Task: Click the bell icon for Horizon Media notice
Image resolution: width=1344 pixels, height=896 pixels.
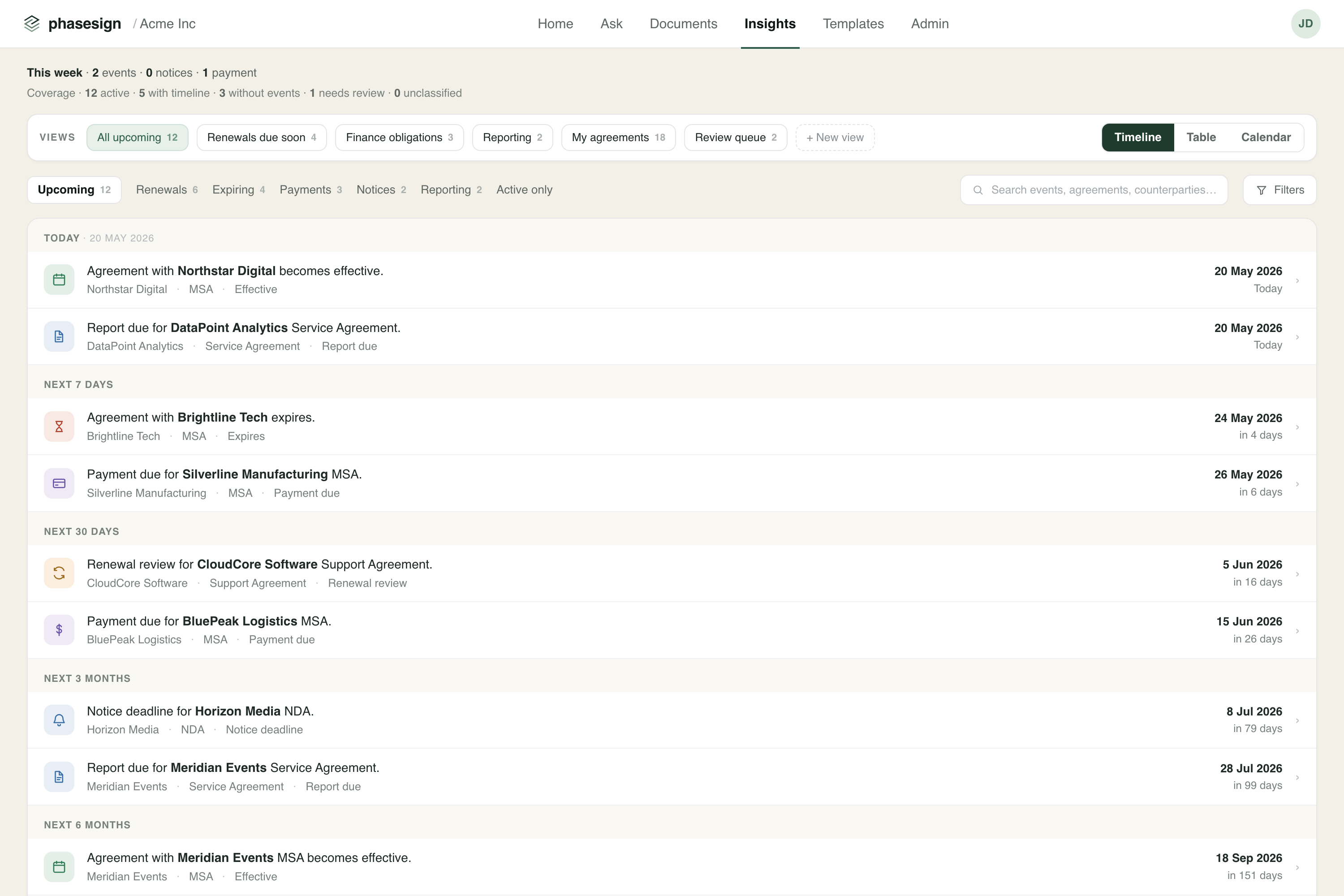Action: [x=59, y=720]
